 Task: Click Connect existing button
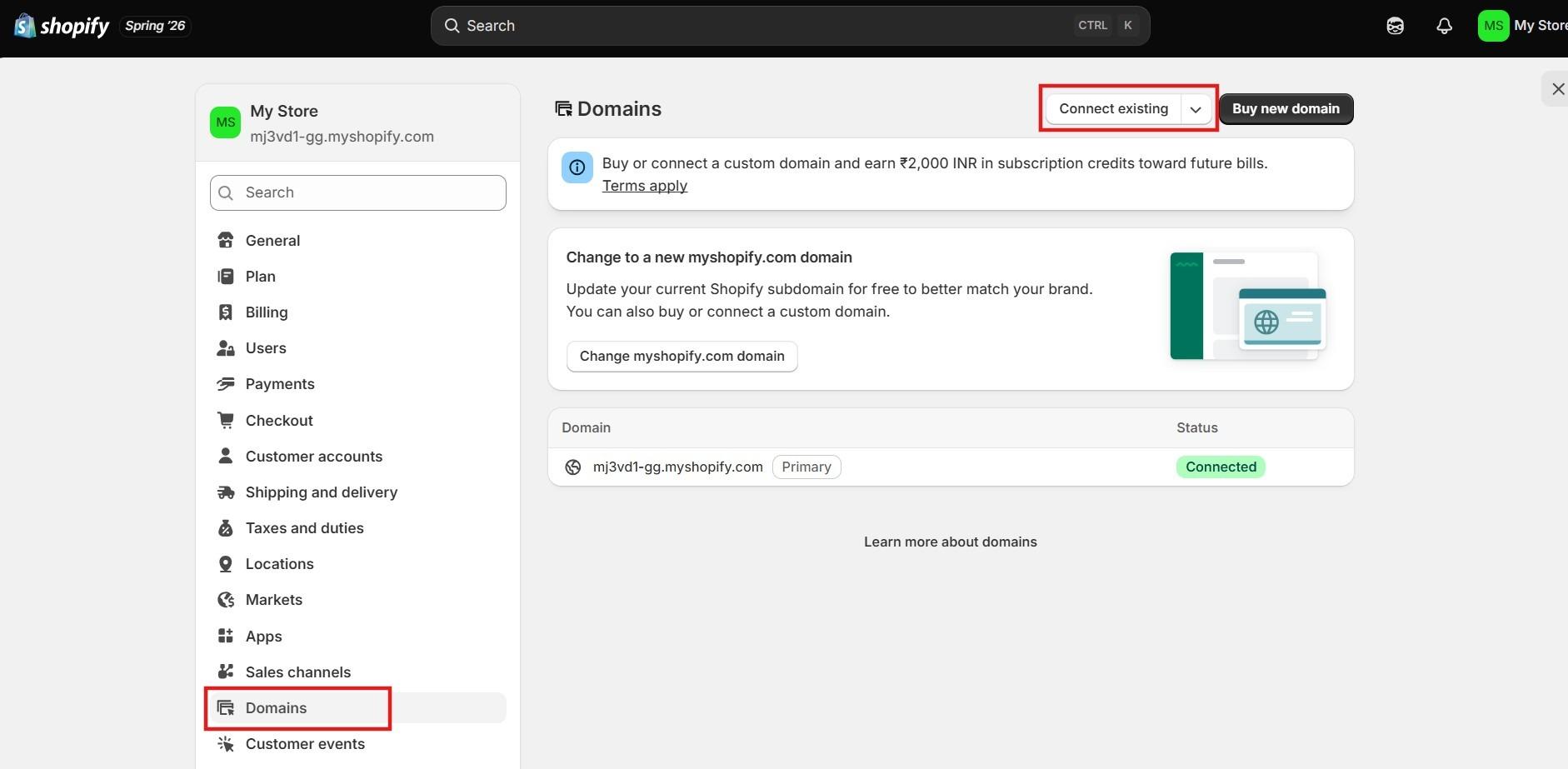[x=1113, y=109]
